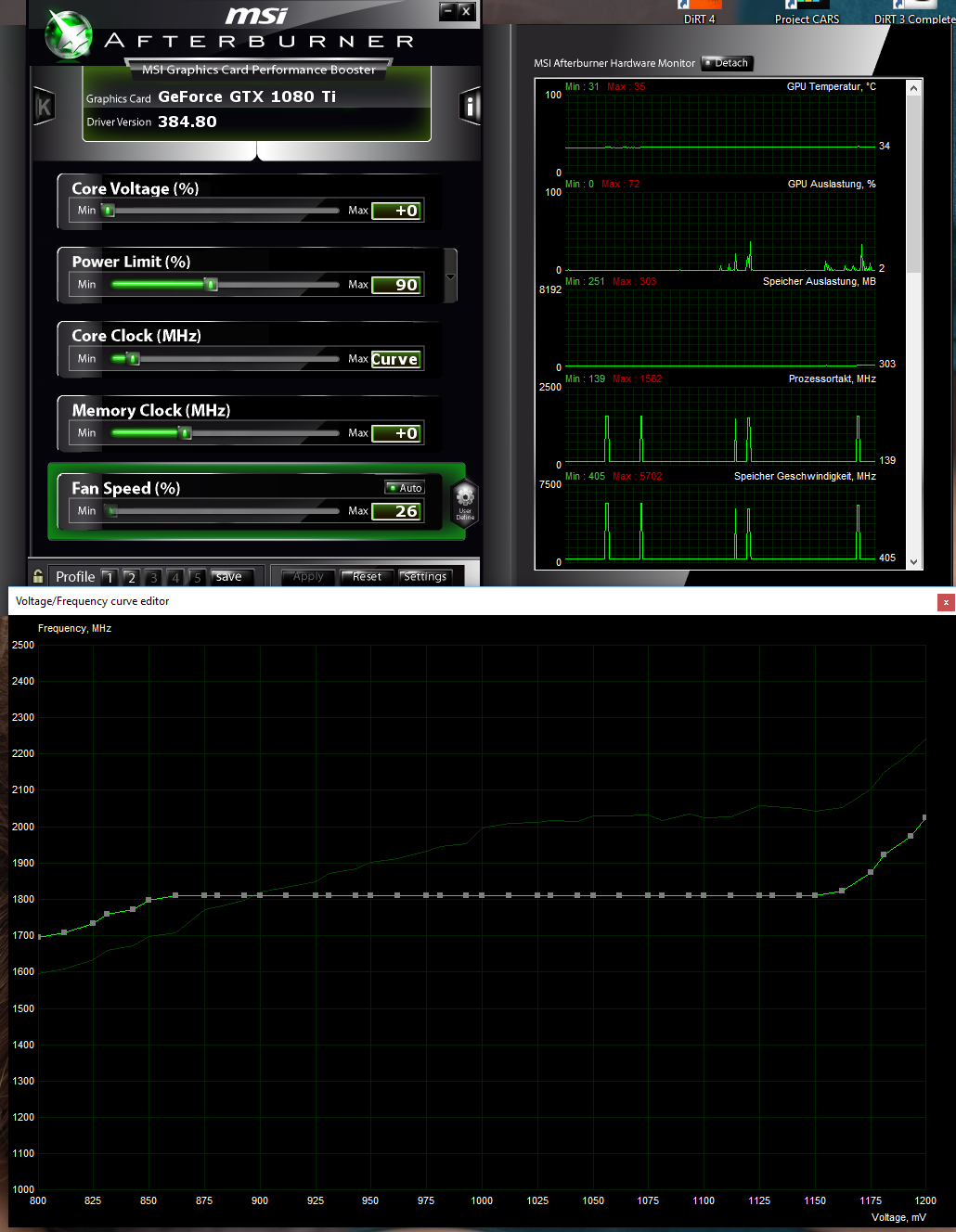This screenshot has height=1232, width=956.
Task: Select the curve point at 1175 mV
Action: click(871, 872)
